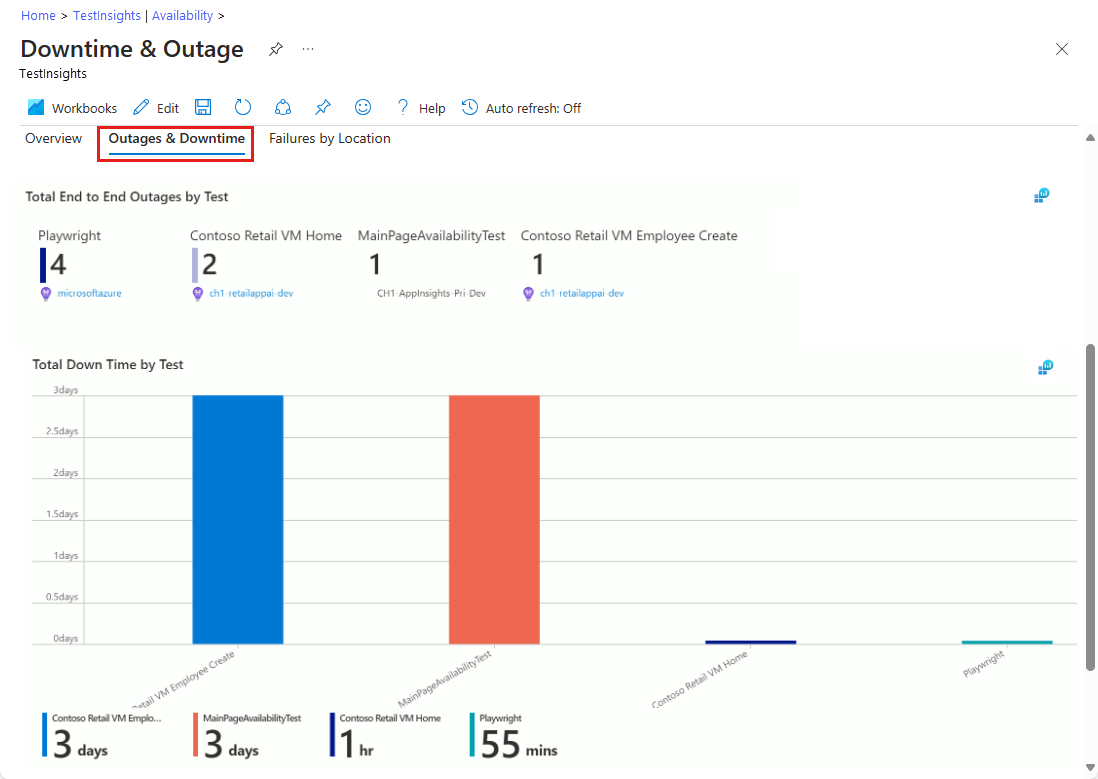Click the Playwright outage count 4
The height and width of the screenshot is (779, 1098).
pos(58,265)
